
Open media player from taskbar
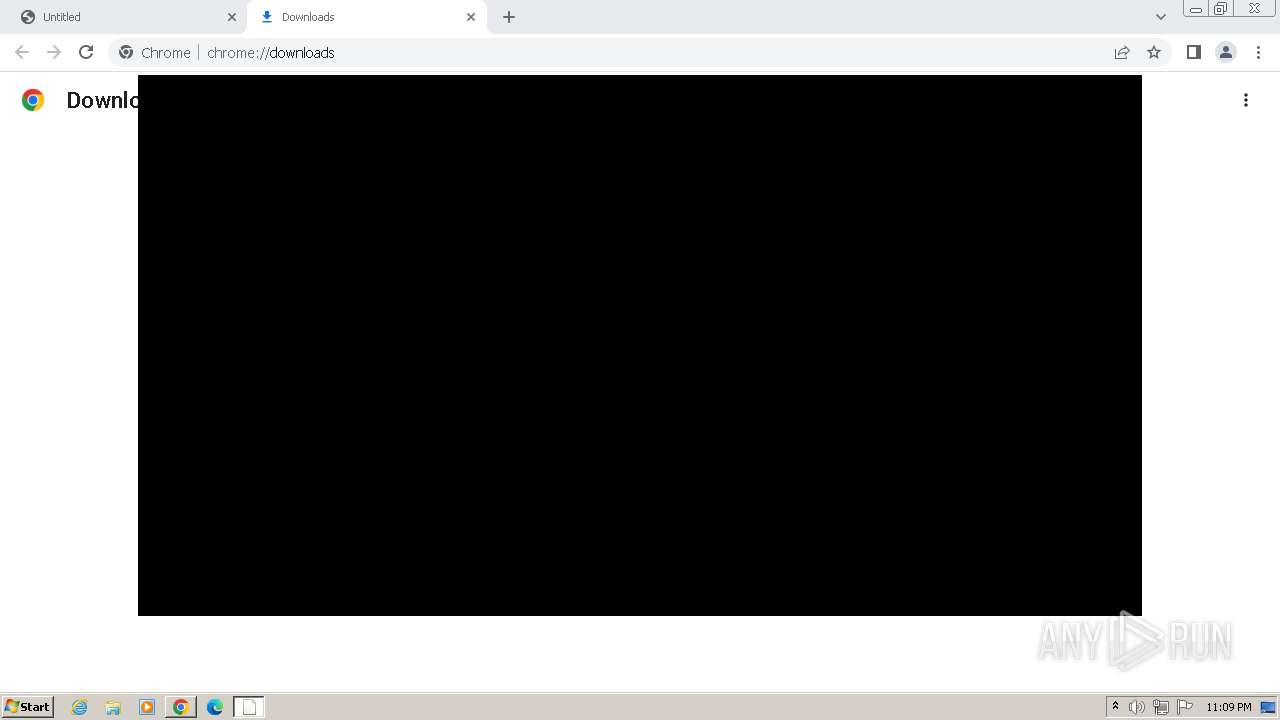coord(147,707)
